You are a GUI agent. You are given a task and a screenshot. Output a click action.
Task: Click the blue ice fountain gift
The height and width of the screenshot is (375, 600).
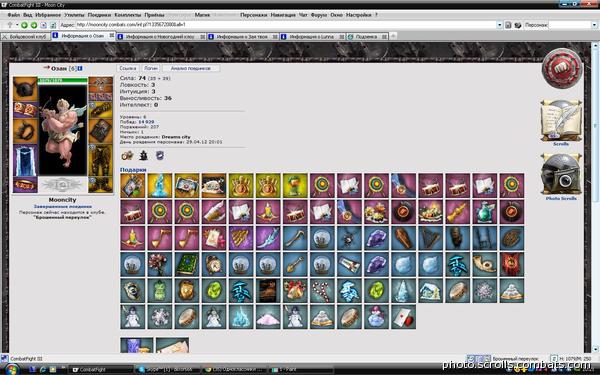click(x=160, y=186)
